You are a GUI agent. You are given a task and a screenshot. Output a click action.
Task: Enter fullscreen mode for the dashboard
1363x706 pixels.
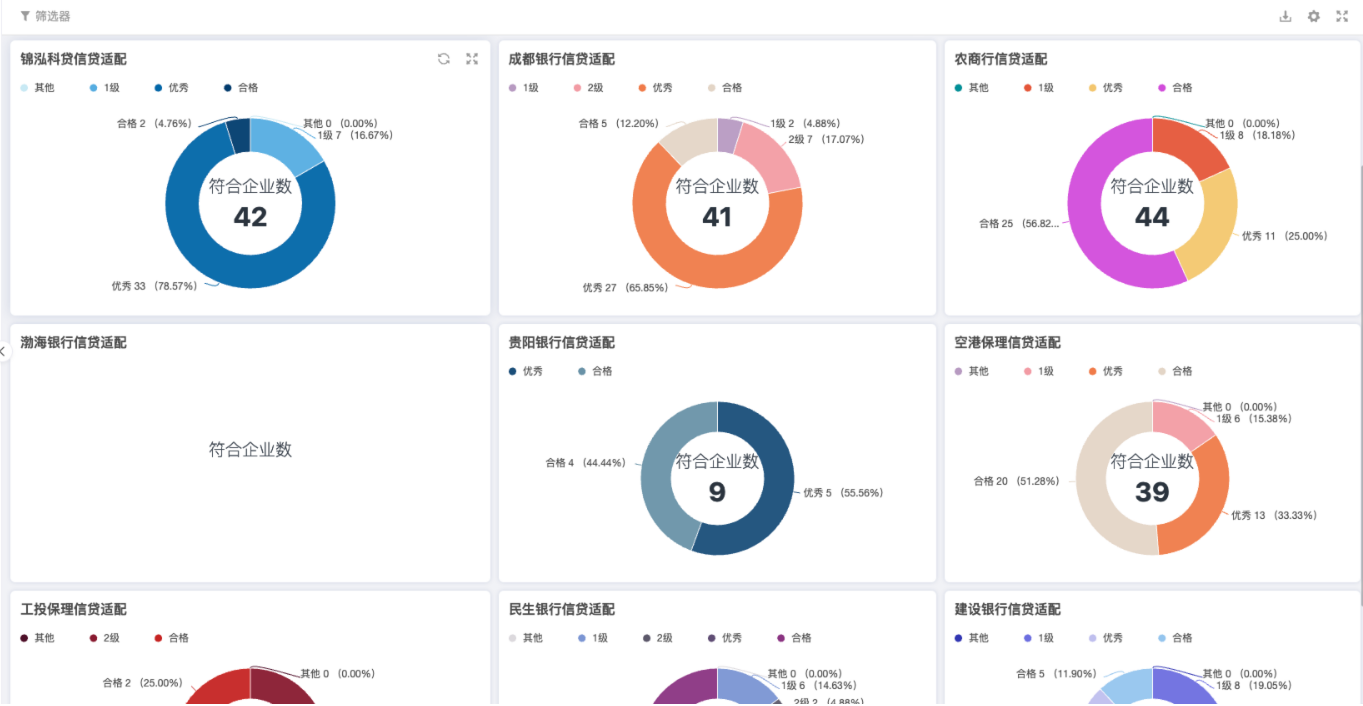click(1342, 16)
